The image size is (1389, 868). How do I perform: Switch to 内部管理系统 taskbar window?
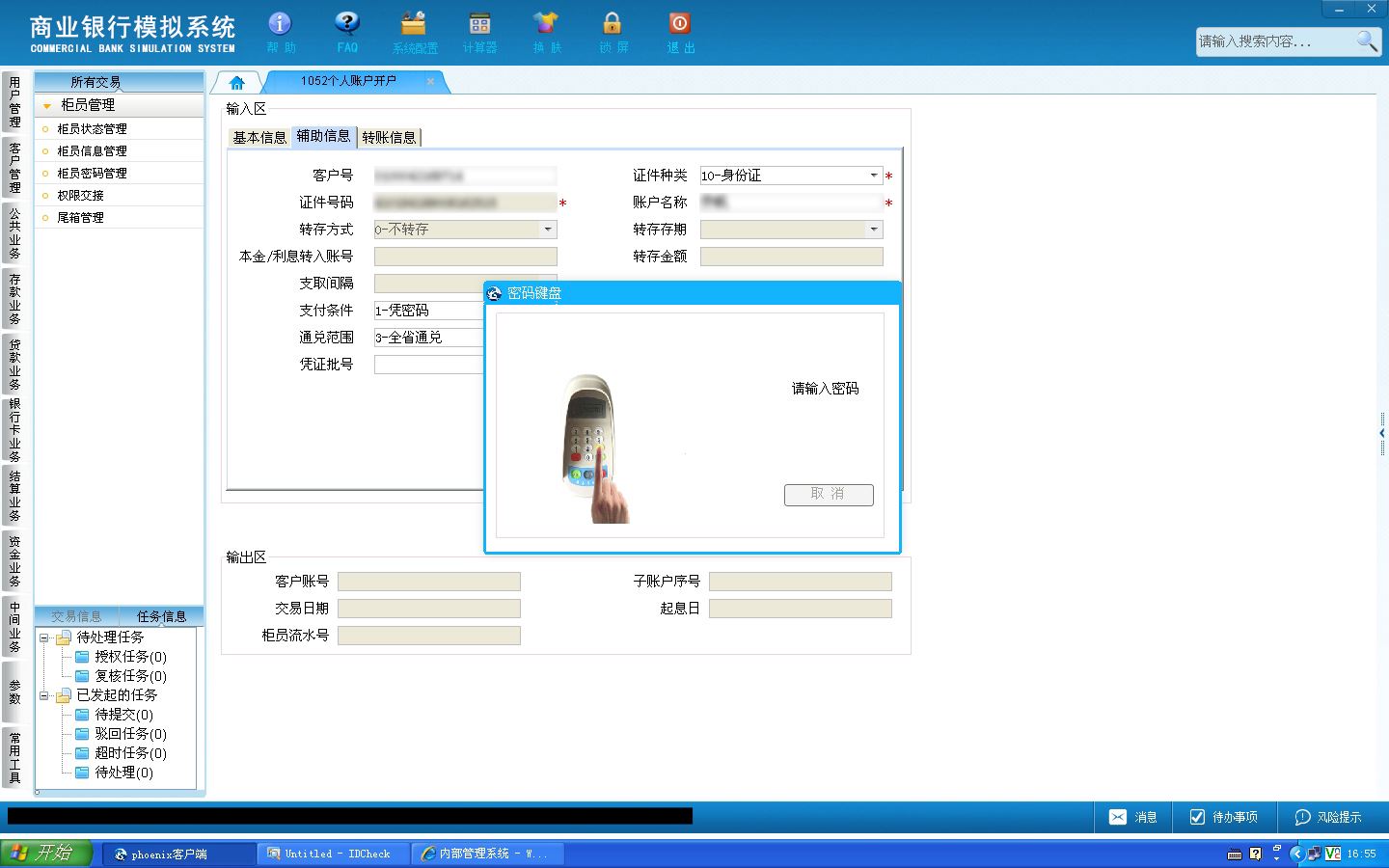click(488, 854)
